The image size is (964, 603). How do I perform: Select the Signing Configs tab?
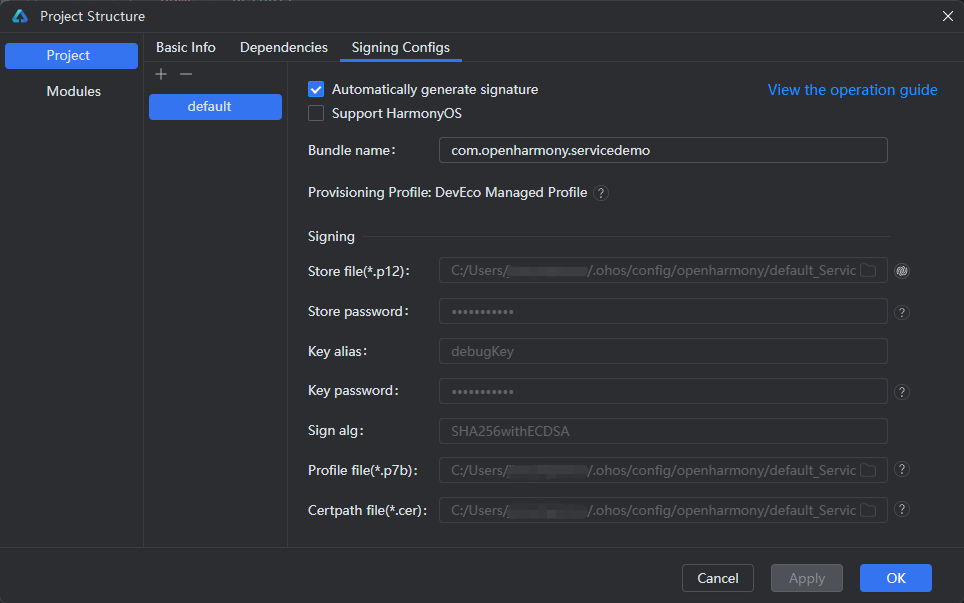click(401, 47)
